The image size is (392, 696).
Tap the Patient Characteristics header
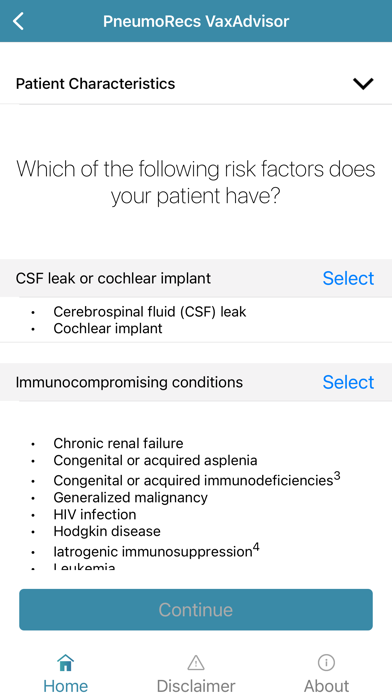click(x=196, y=83)
